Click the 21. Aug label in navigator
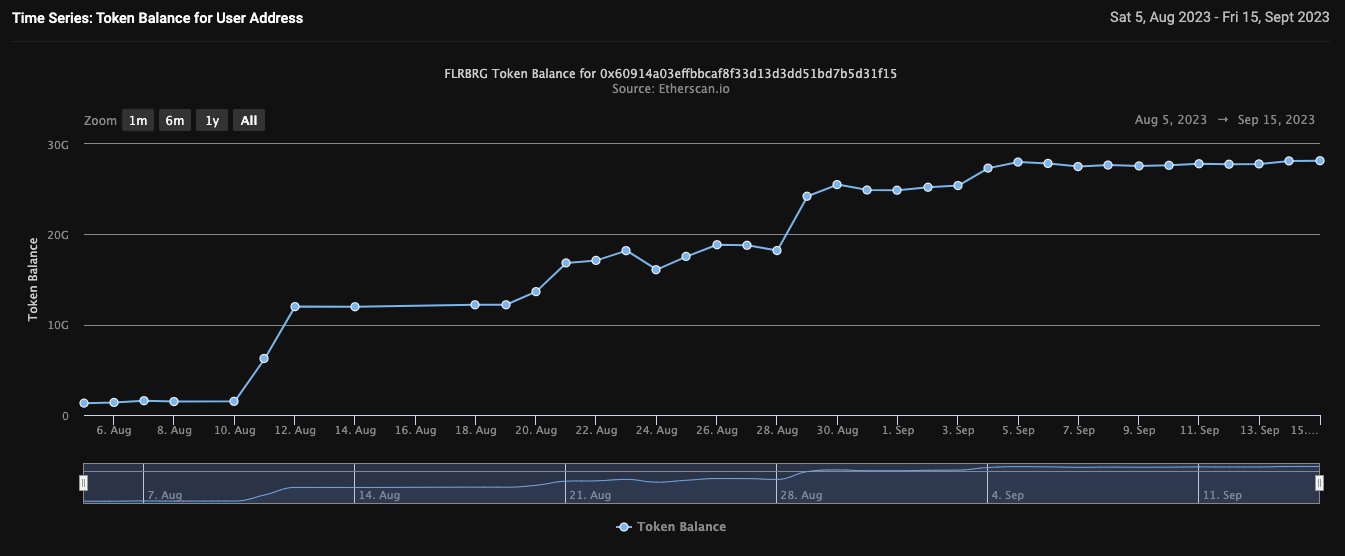1345x556 pixels. pyautogui.click(x=590, y=495)
